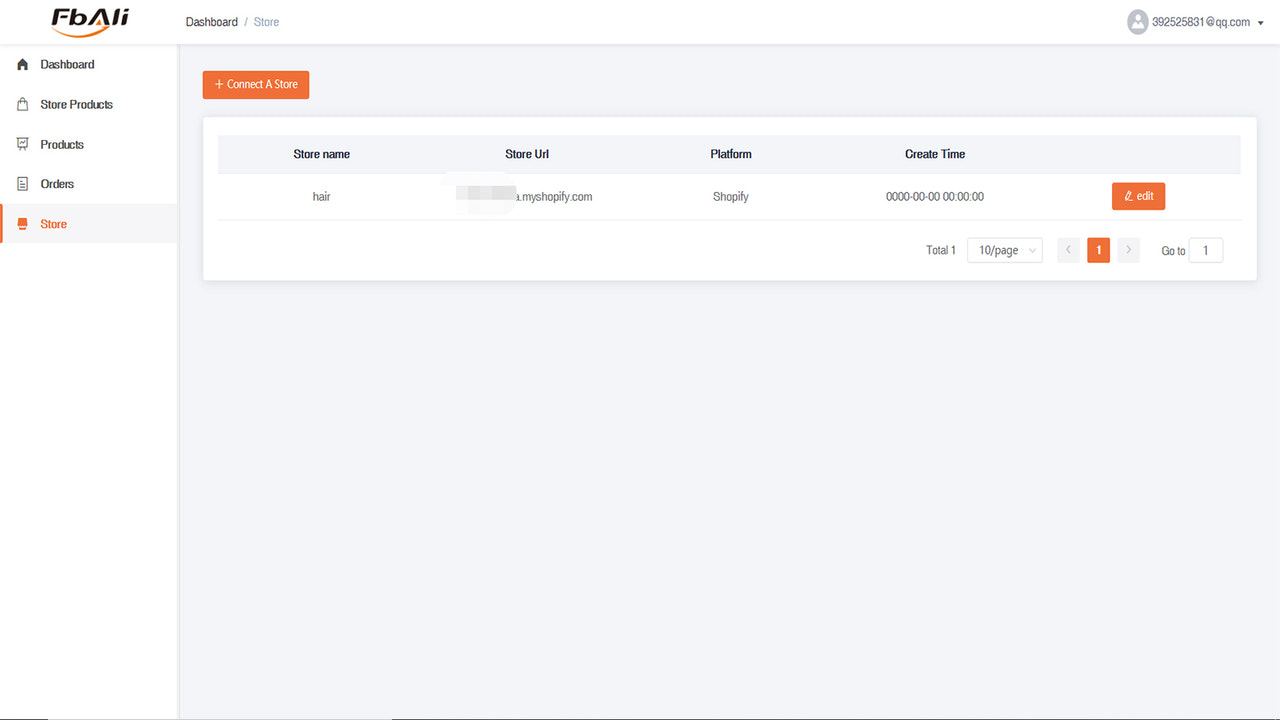Edit the hair store row

click(x=1138, y=196)
